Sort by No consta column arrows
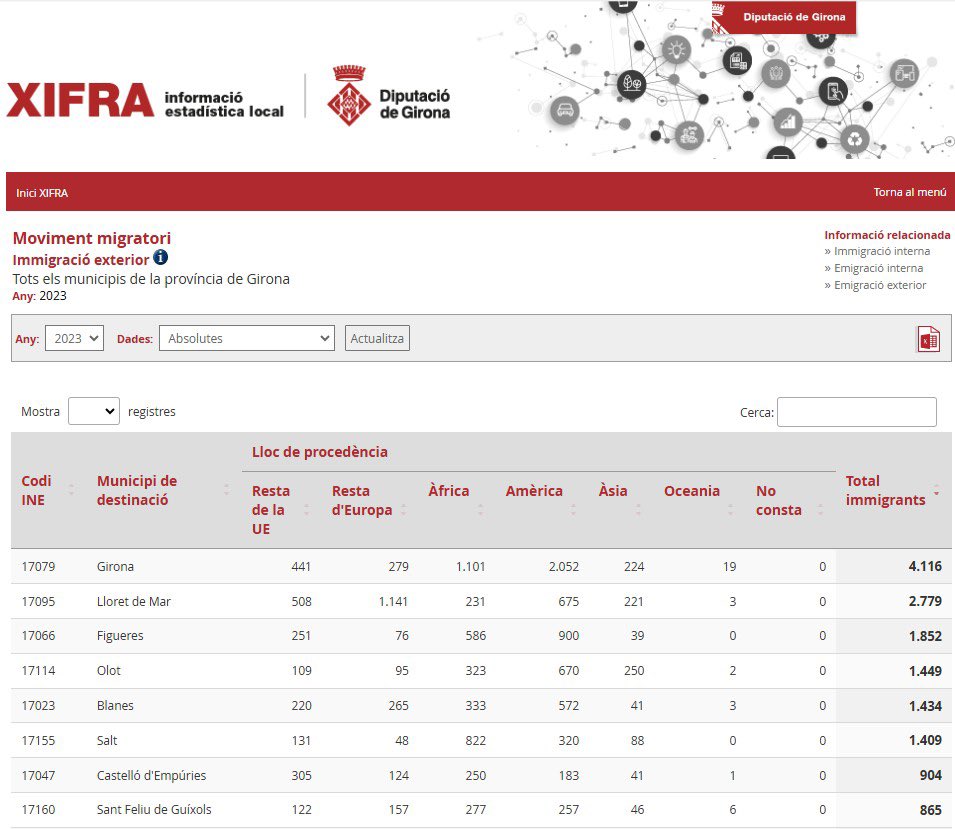This screenshot has width=955, height=829. point(820,510)
